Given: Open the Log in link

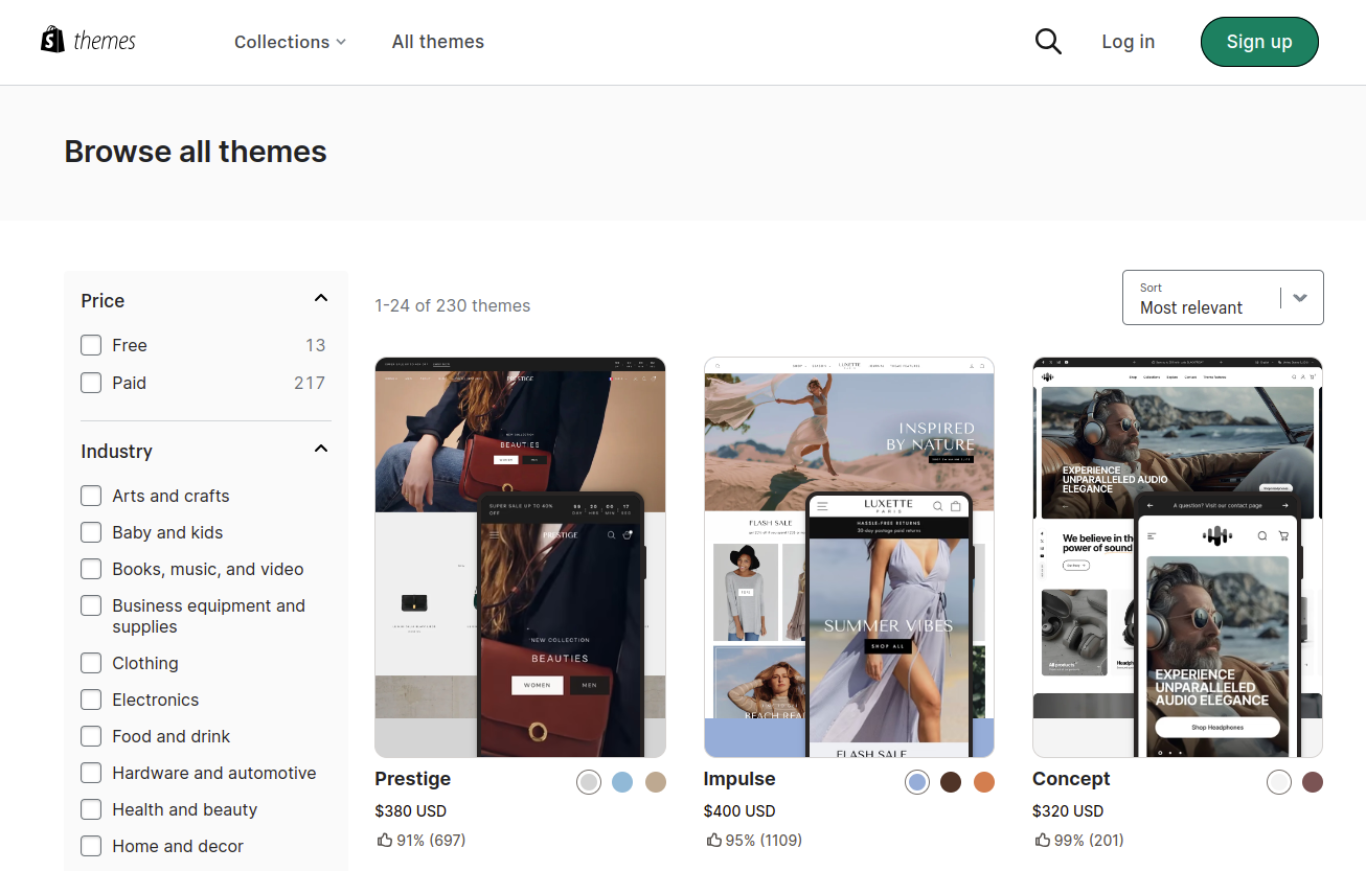Looking at the screenshot, I should click(1128, 42).
